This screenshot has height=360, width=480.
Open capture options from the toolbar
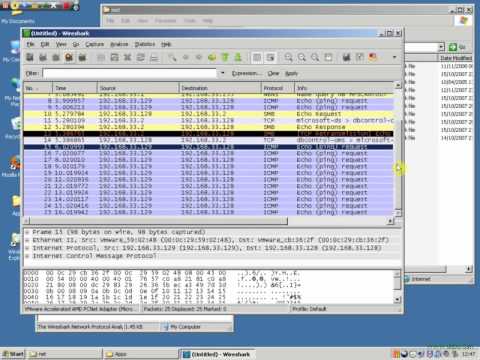click(x=43, y=57)
